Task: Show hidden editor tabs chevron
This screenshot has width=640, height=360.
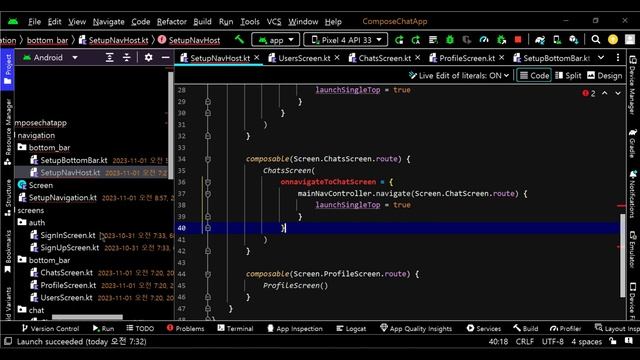Action: coord(601,58)
